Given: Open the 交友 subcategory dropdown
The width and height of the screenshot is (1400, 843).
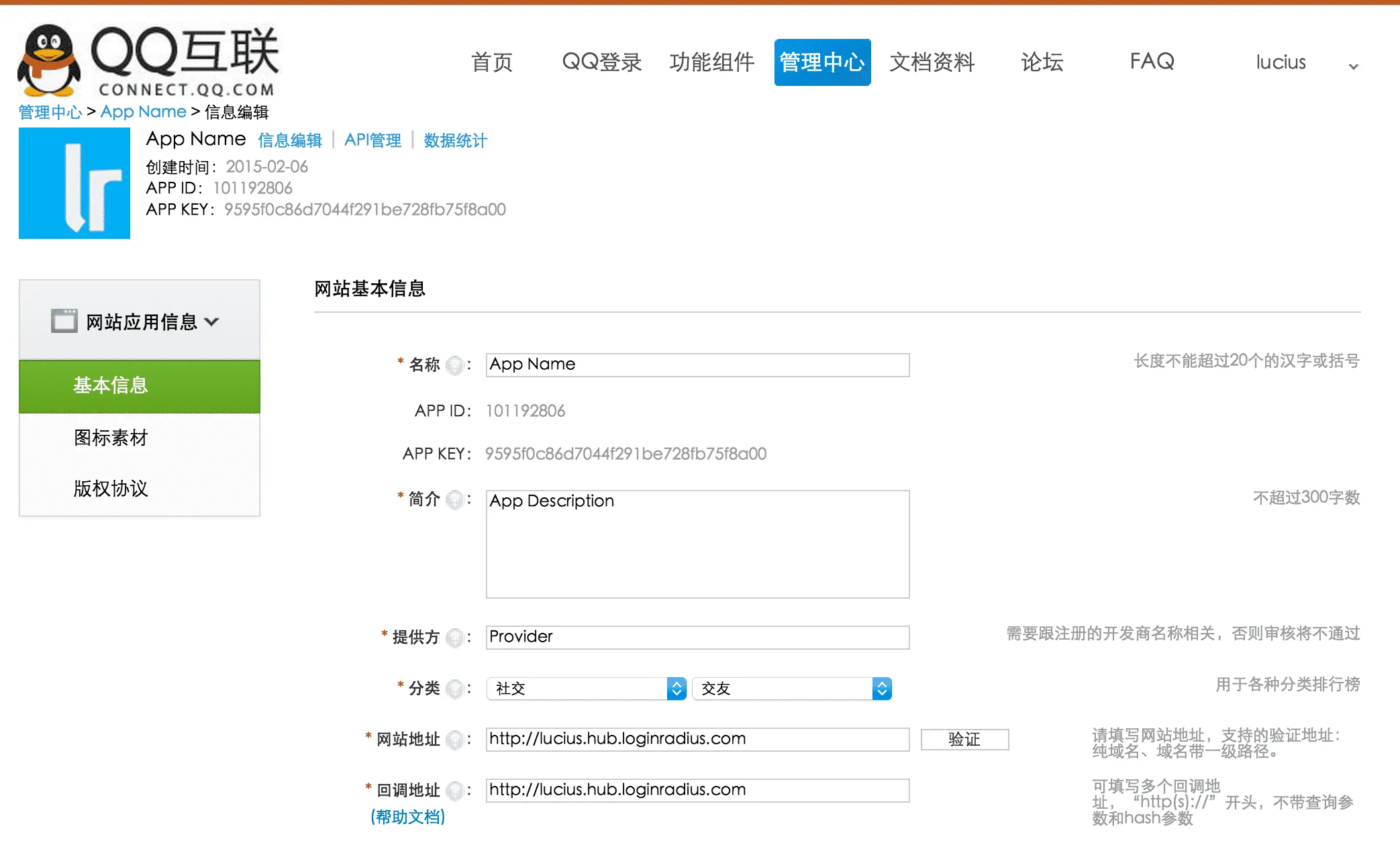Looking at the screenshot, I should 791,689.
